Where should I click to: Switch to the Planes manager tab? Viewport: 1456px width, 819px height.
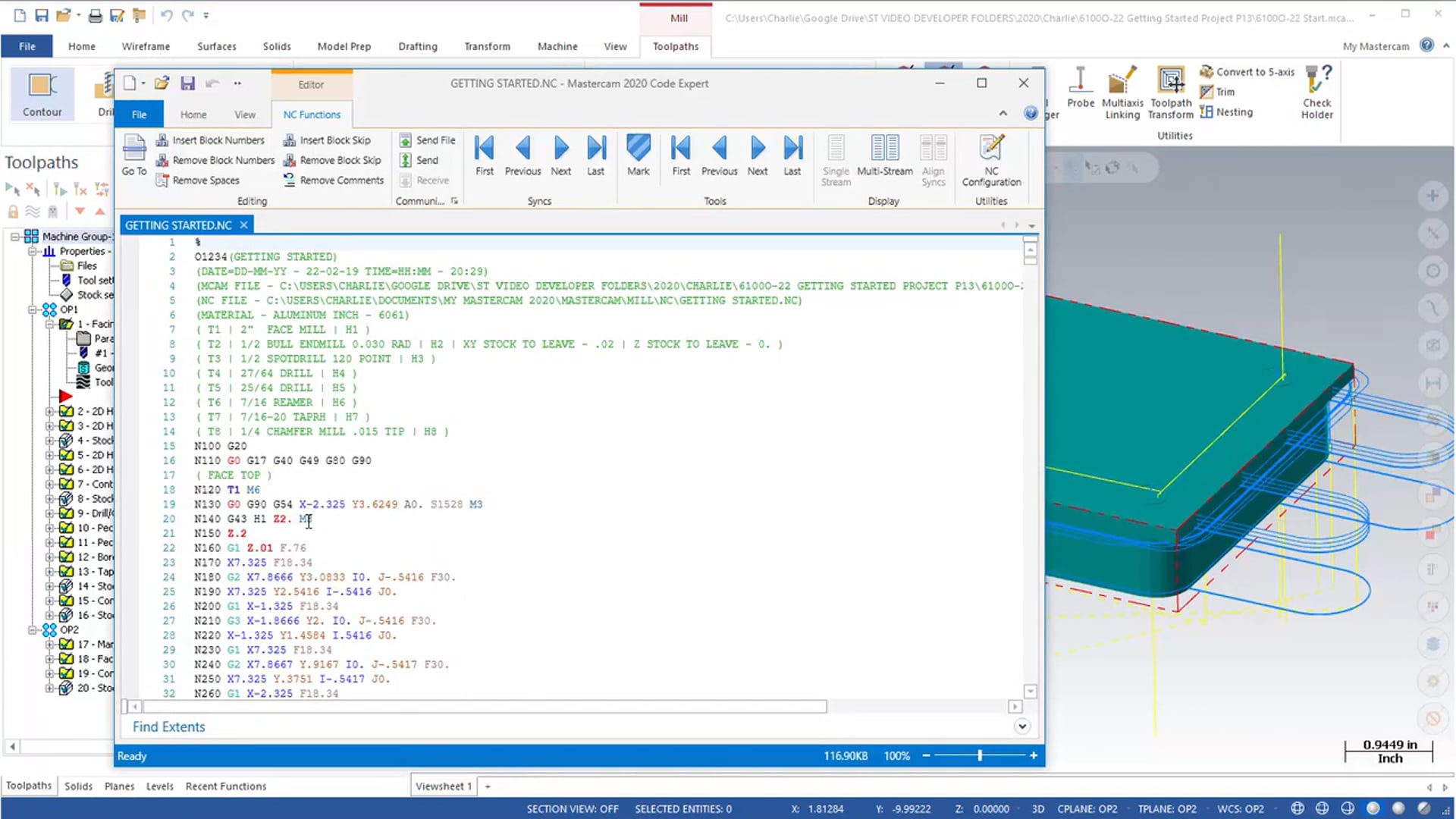point(119,786)
